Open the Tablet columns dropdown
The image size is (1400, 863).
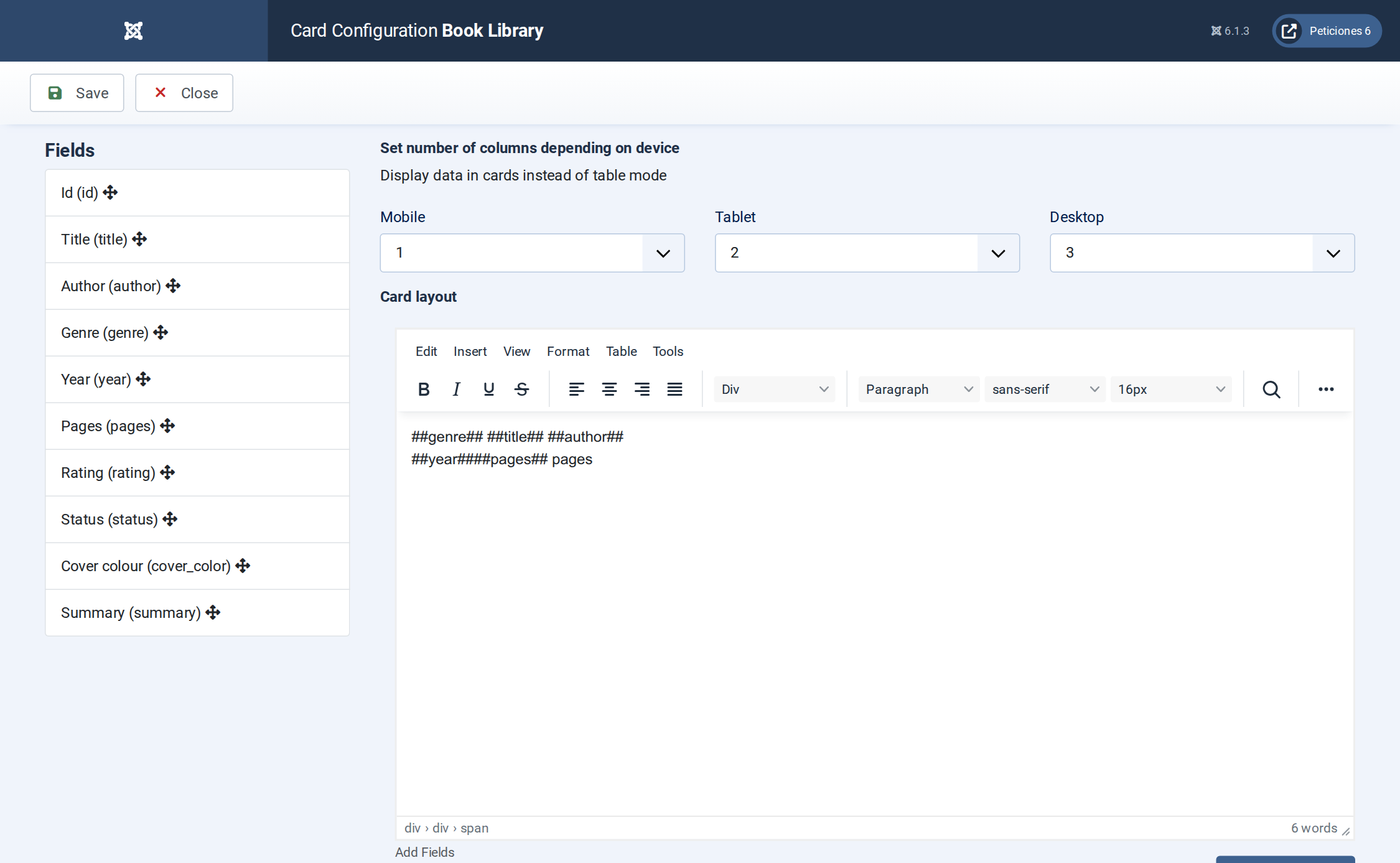(x=867, y=253)
